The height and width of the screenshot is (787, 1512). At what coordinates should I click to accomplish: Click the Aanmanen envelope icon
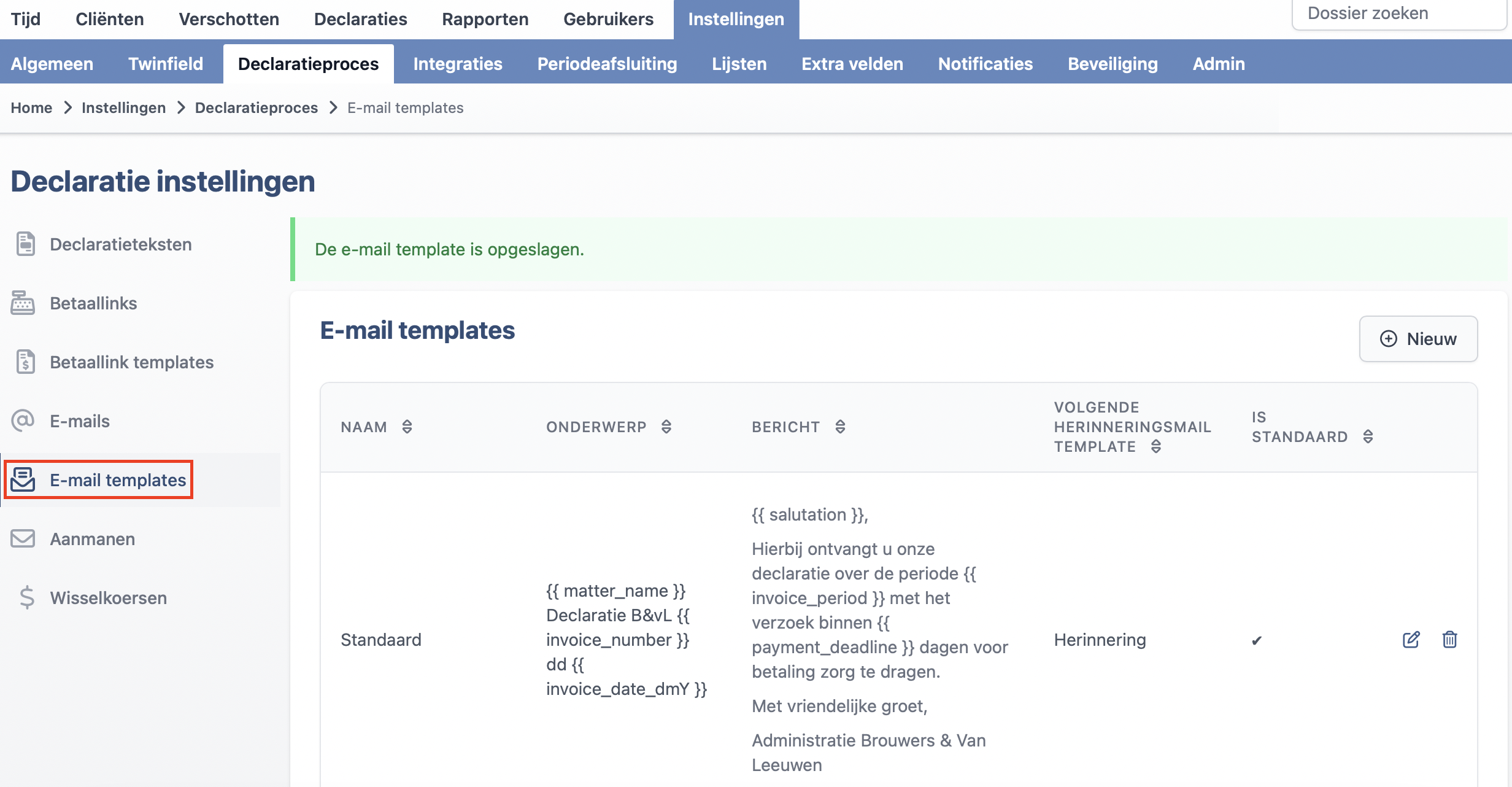[23, 539]
